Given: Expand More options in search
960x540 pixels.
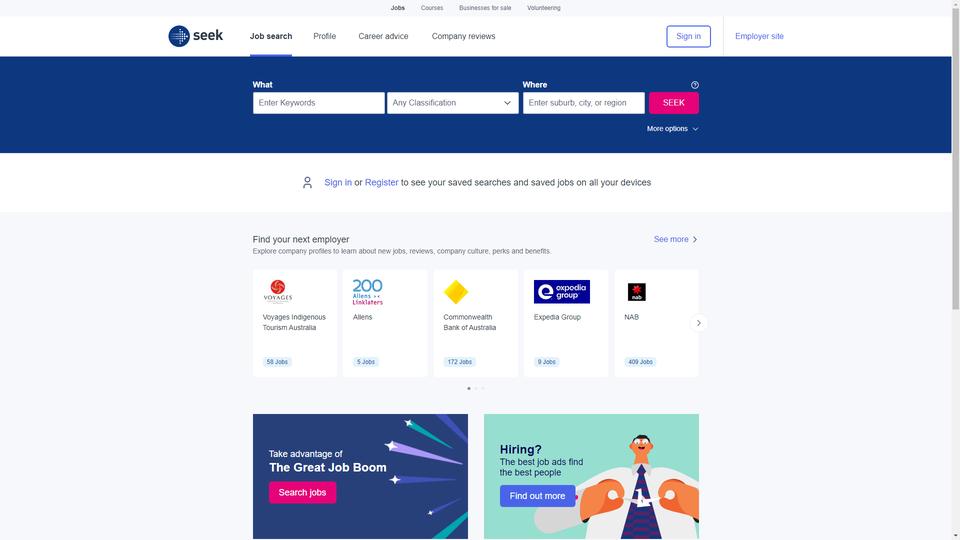Looking at the screenshot, I should (x=672, y=129).
